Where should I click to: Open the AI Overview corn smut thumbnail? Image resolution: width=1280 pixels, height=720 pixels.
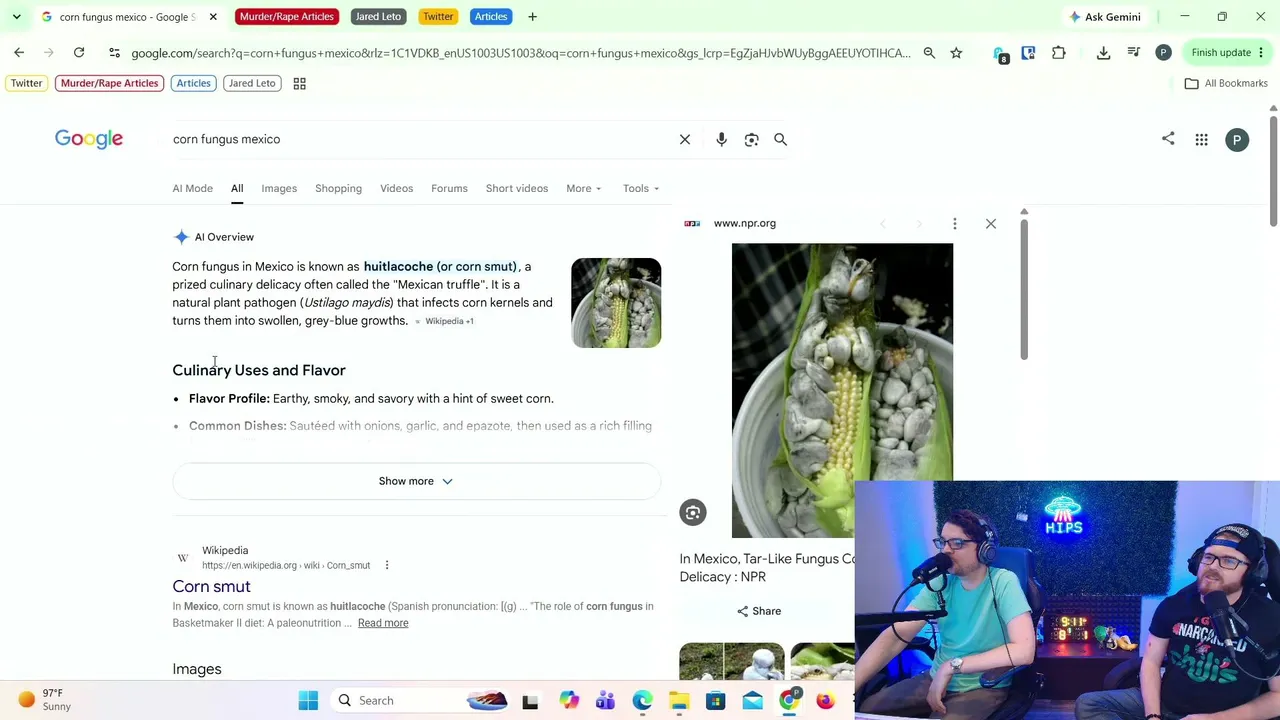pyautogui.click(x=616, y=303)
